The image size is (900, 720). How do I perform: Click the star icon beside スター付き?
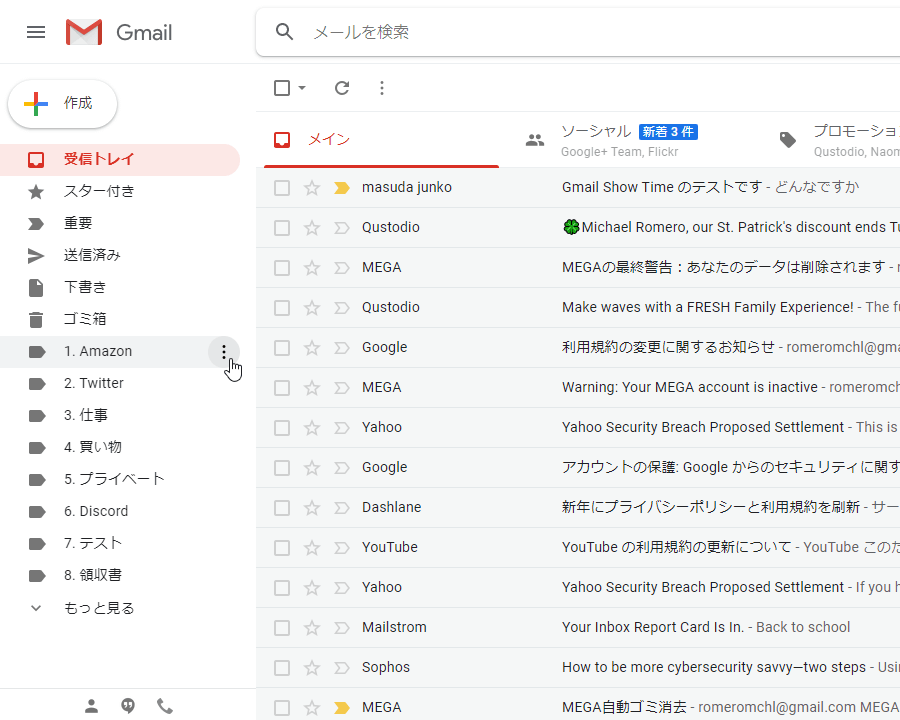point(36,191)
